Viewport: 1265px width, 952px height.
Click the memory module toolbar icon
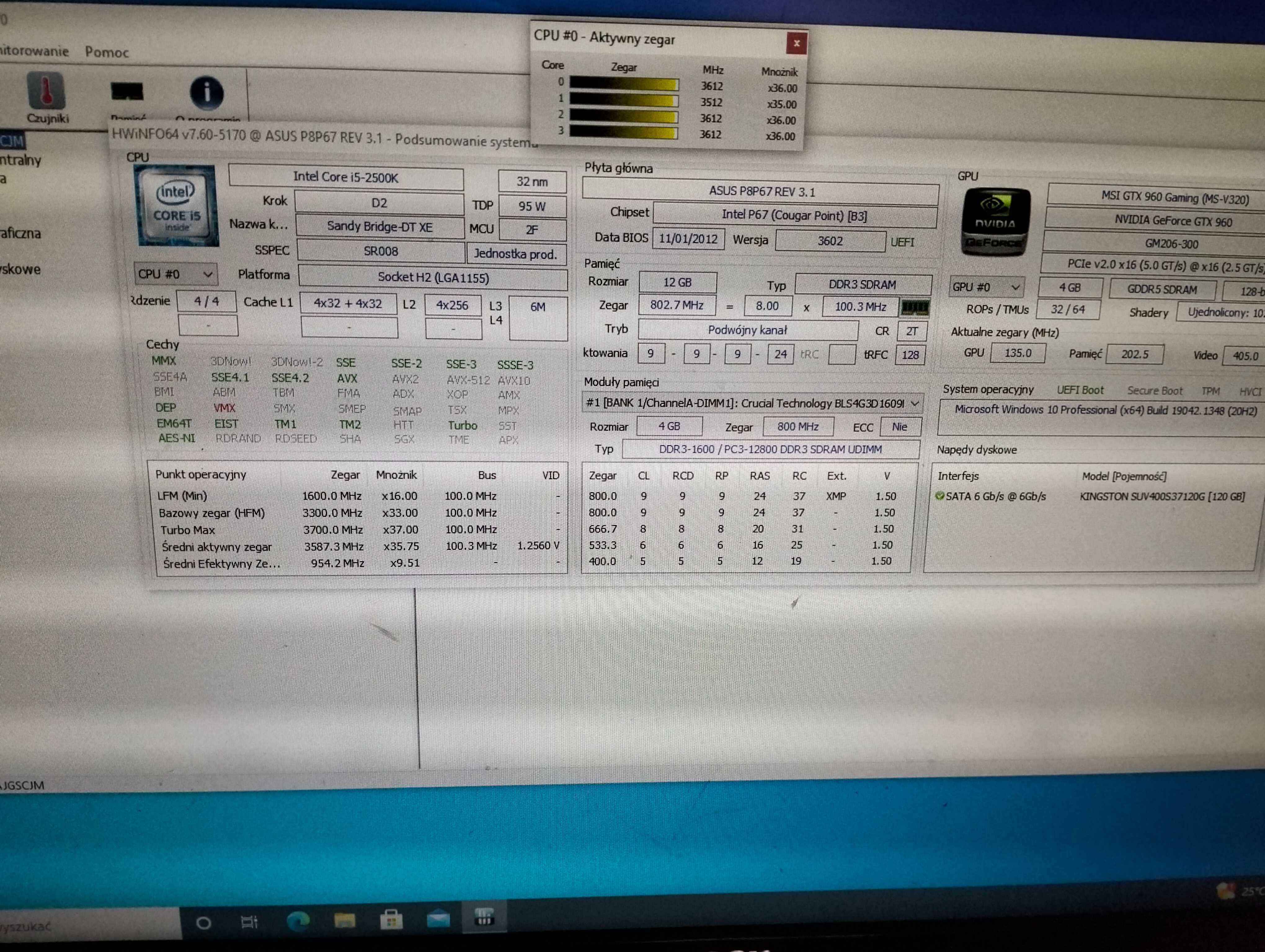[x=127, y=91]
